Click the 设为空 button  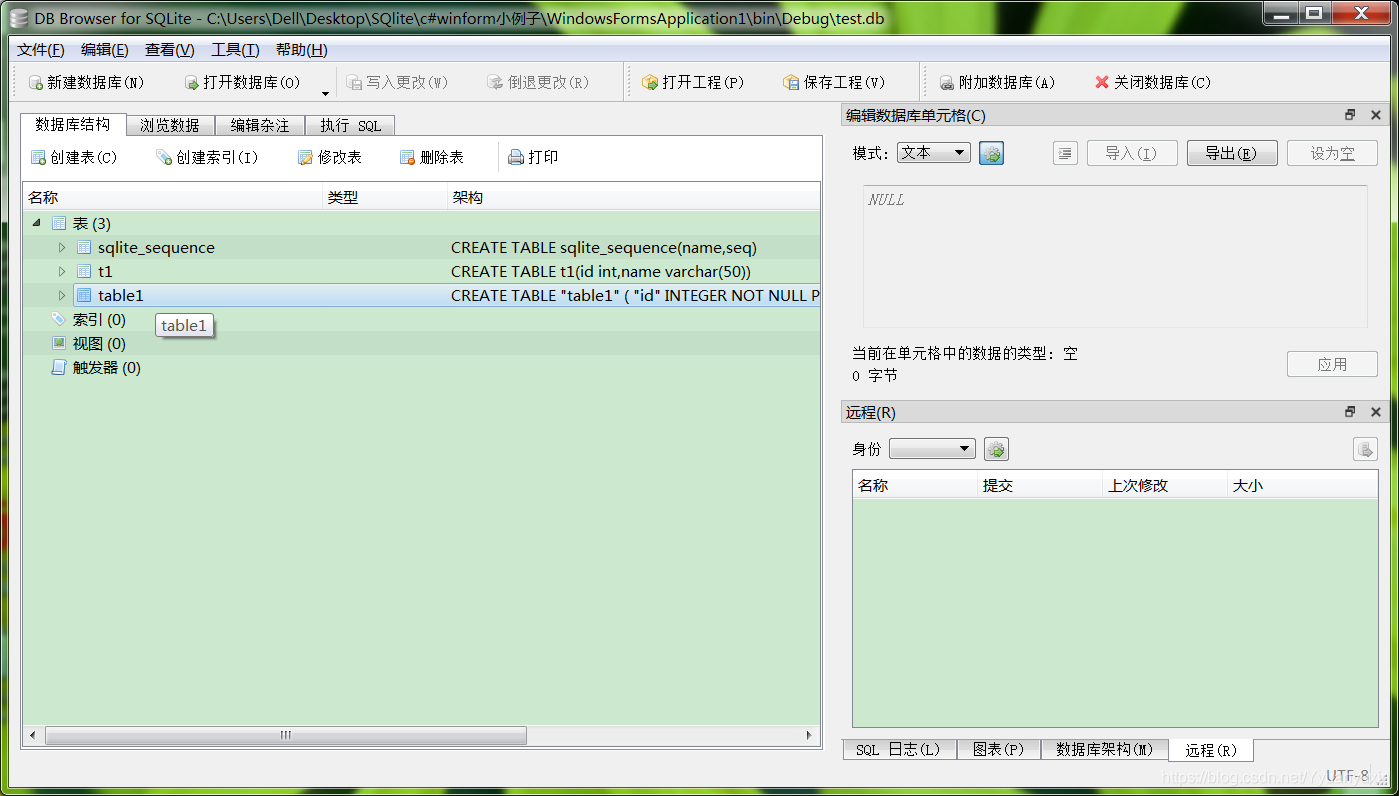1332,153
